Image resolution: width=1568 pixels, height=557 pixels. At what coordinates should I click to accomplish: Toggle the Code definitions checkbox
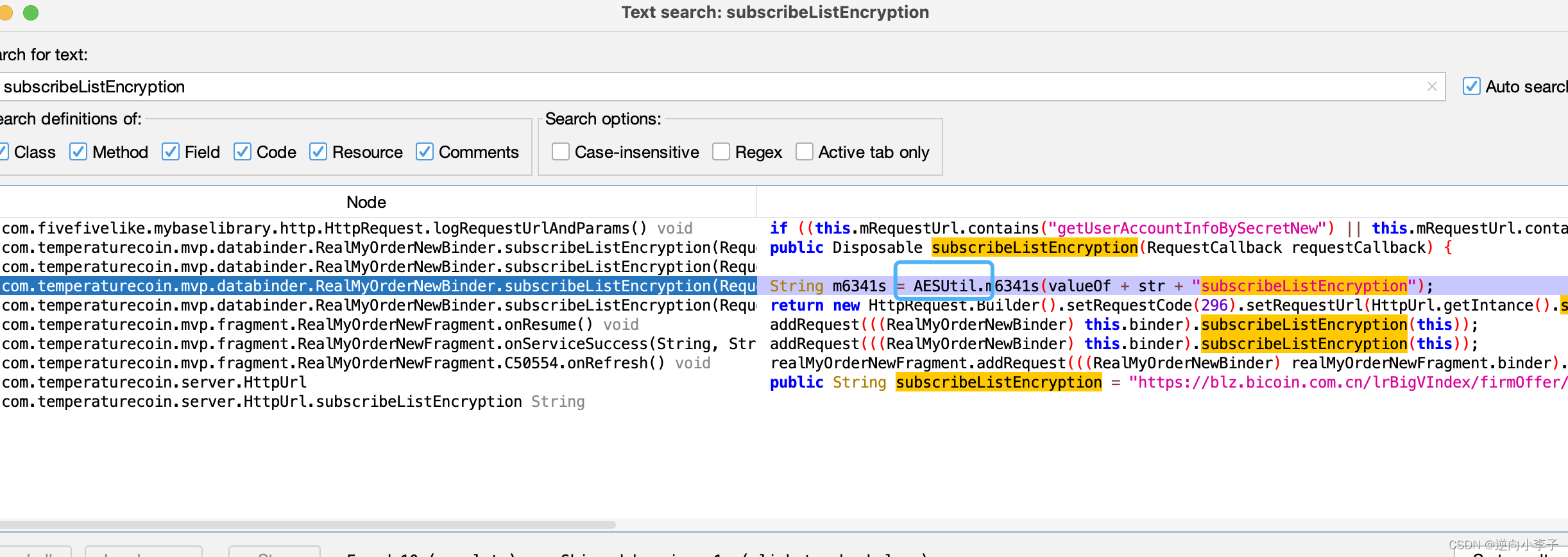(x=243, y=152)
